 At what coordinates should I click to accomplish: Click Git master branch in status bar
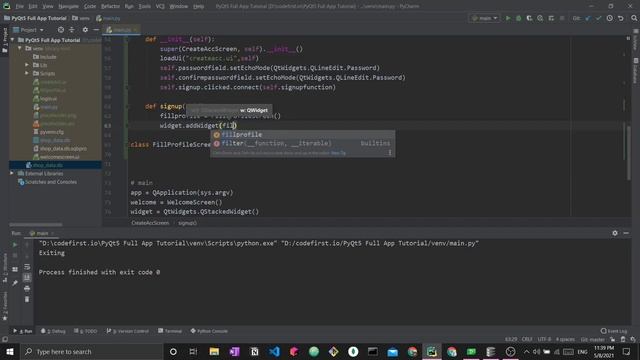click(x=593, y=340)
